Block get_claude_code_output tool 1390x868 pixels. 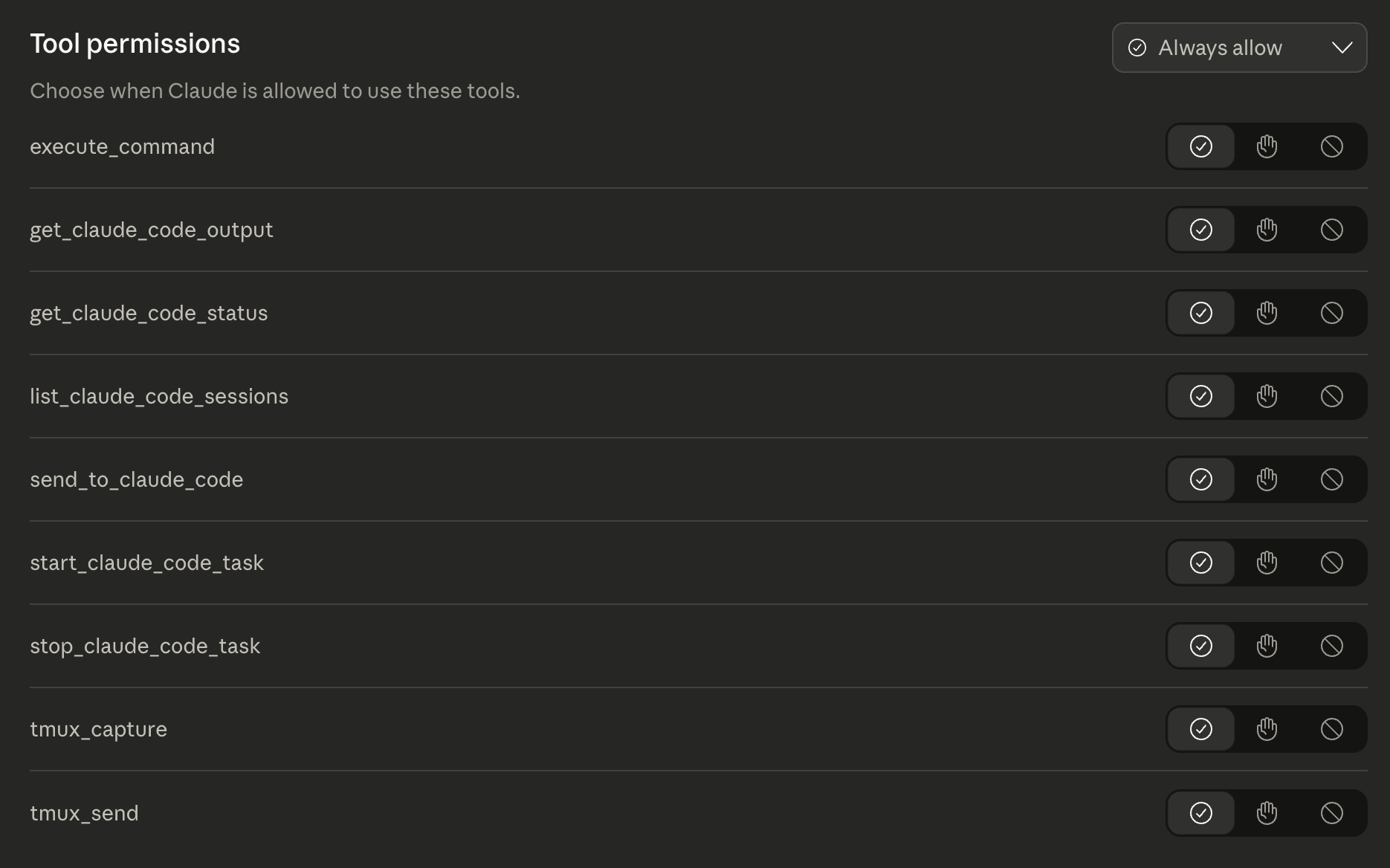click(x=1331, y=230)
